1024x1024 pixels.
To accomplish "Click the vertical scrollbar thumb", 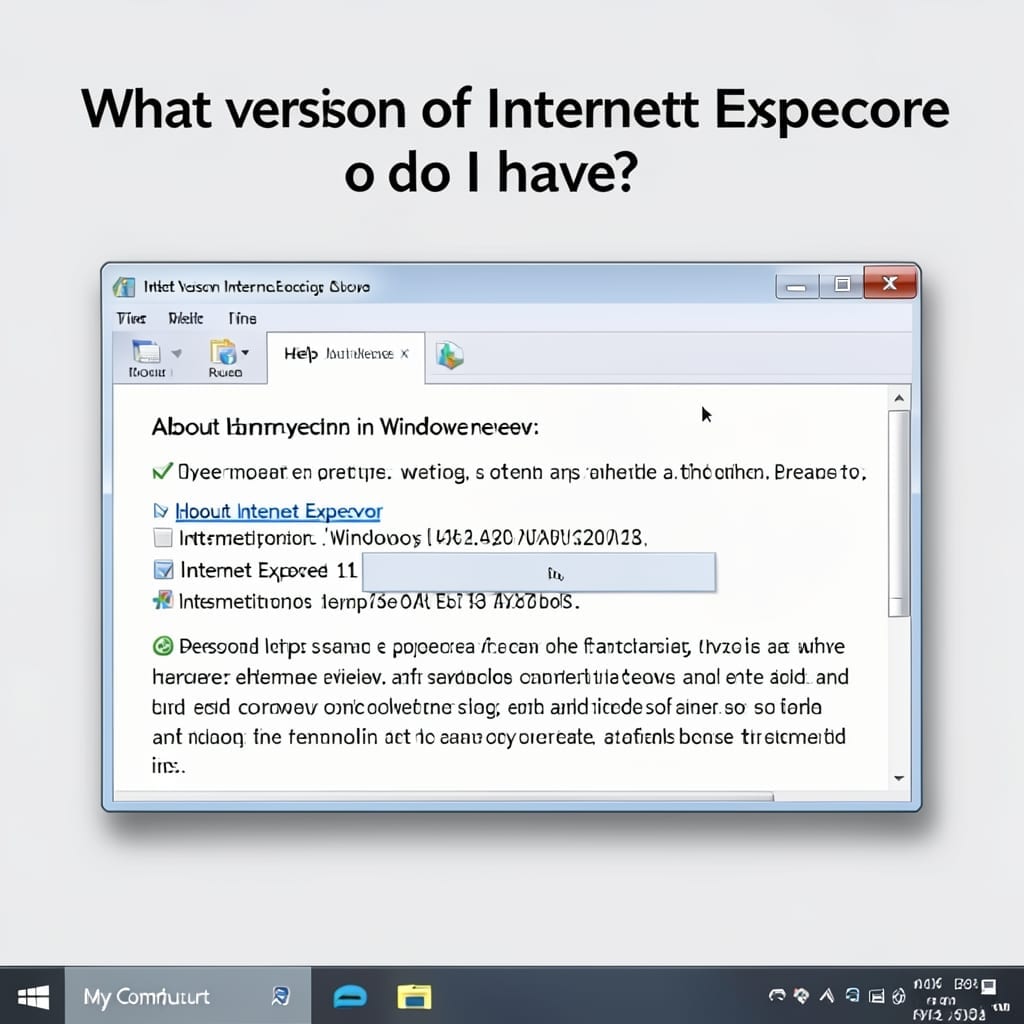I will pos(899,513).
